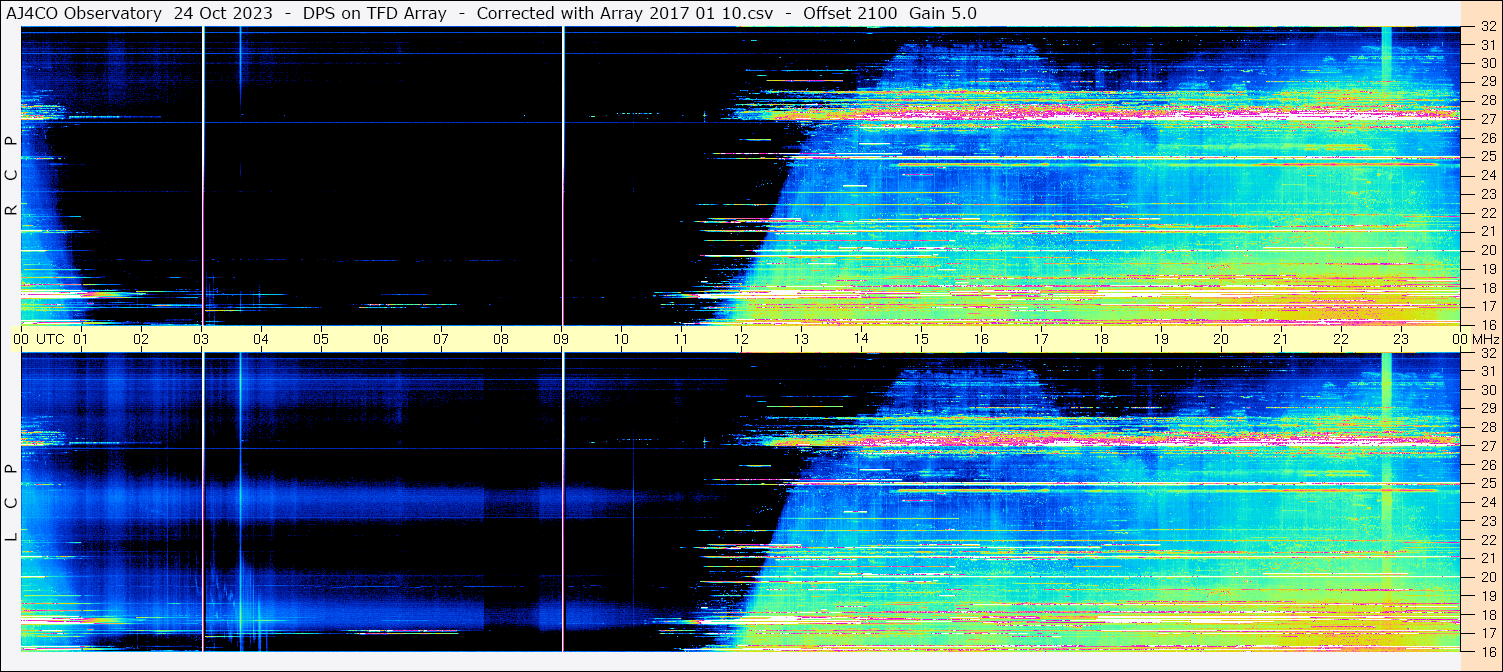Click the LCP panel label on the left
Screen dimensions: 1503x672
(x=11, y=503)
